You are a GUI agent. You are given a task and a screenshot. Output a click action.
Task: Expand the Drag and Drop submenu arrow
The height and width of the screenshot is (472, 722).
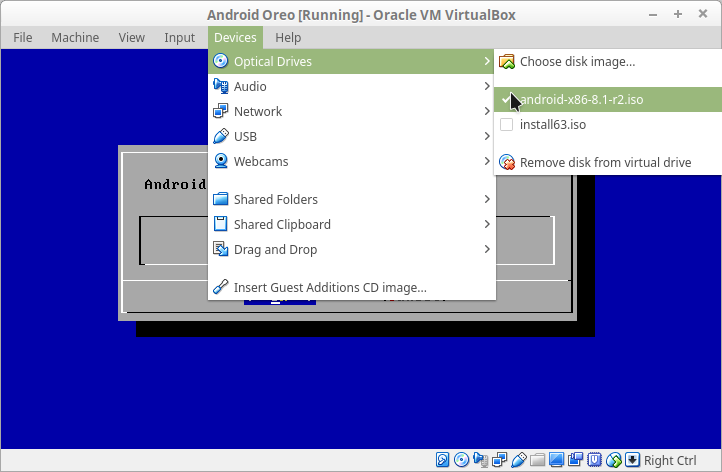click(487, 249)
